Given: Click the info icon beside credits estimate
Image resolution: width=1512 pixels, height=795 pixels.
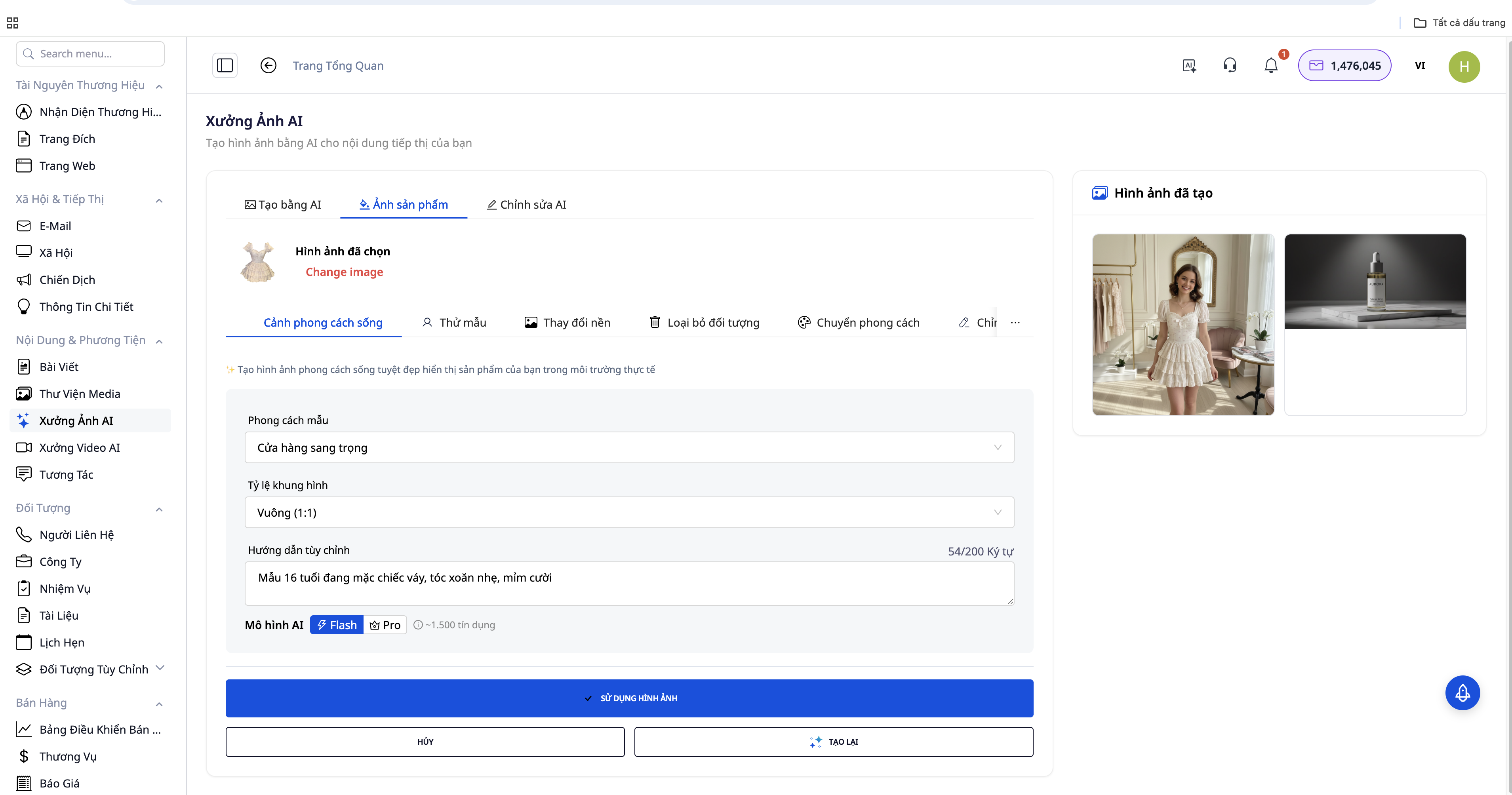Looking at the screenshot, I should tap(418, 625).
